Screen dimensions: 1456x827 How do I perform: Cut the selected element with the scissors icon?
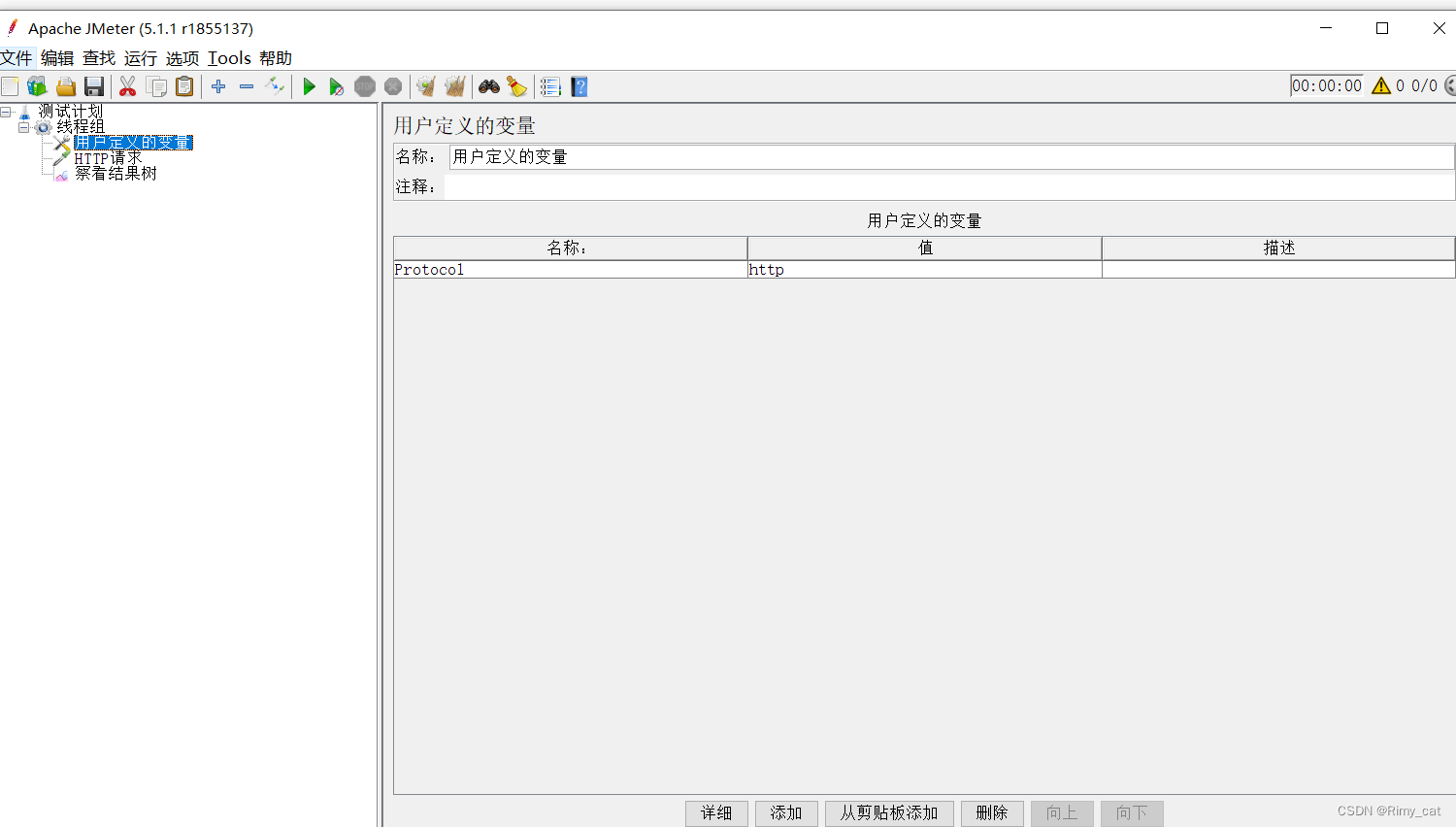127,86
